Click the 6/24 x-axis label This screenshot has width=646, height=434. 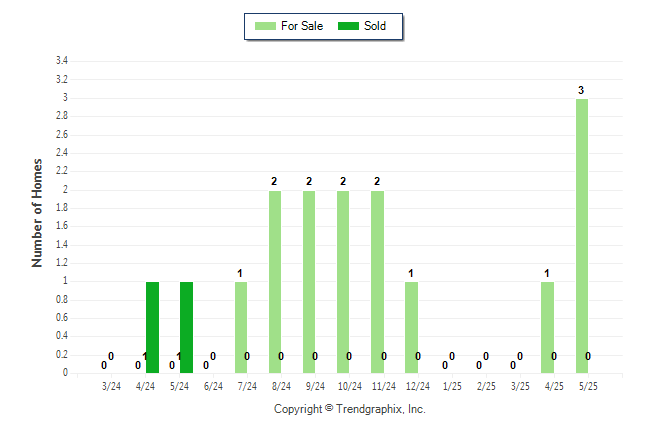pos(213,386)
